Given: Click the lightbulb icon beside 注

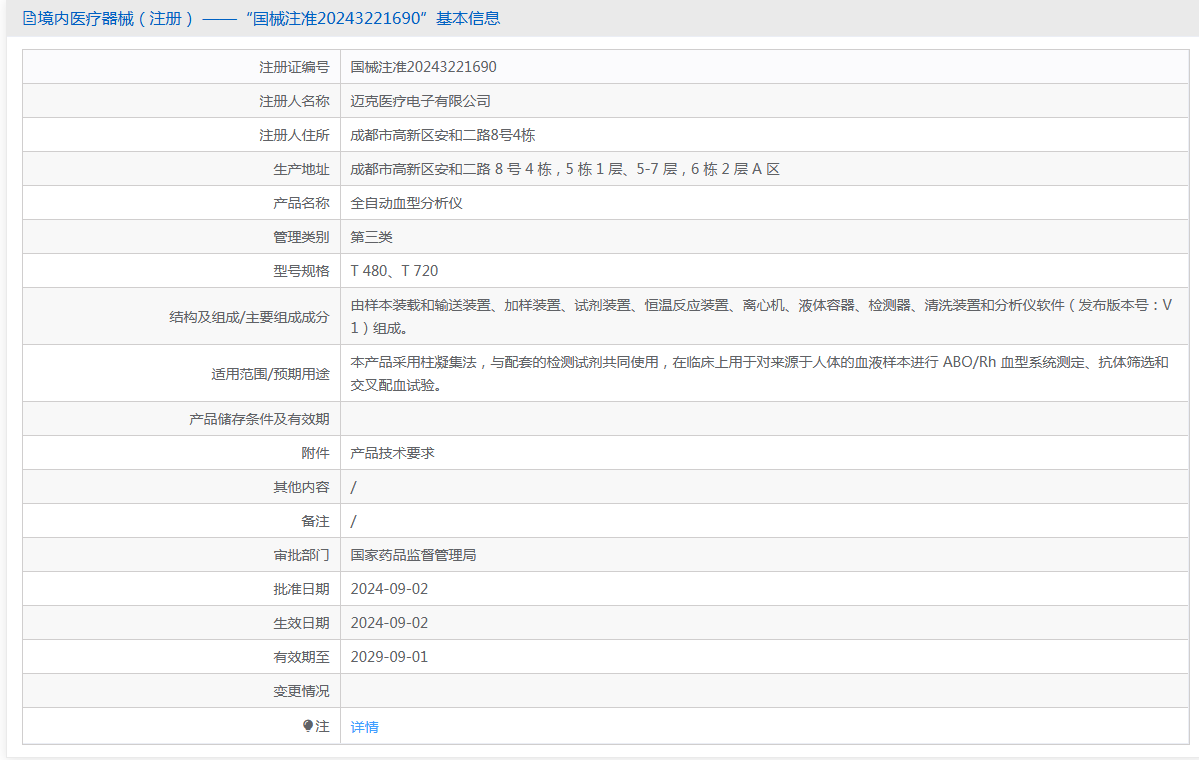Looking at the screenshot, I should pos(308,726).
